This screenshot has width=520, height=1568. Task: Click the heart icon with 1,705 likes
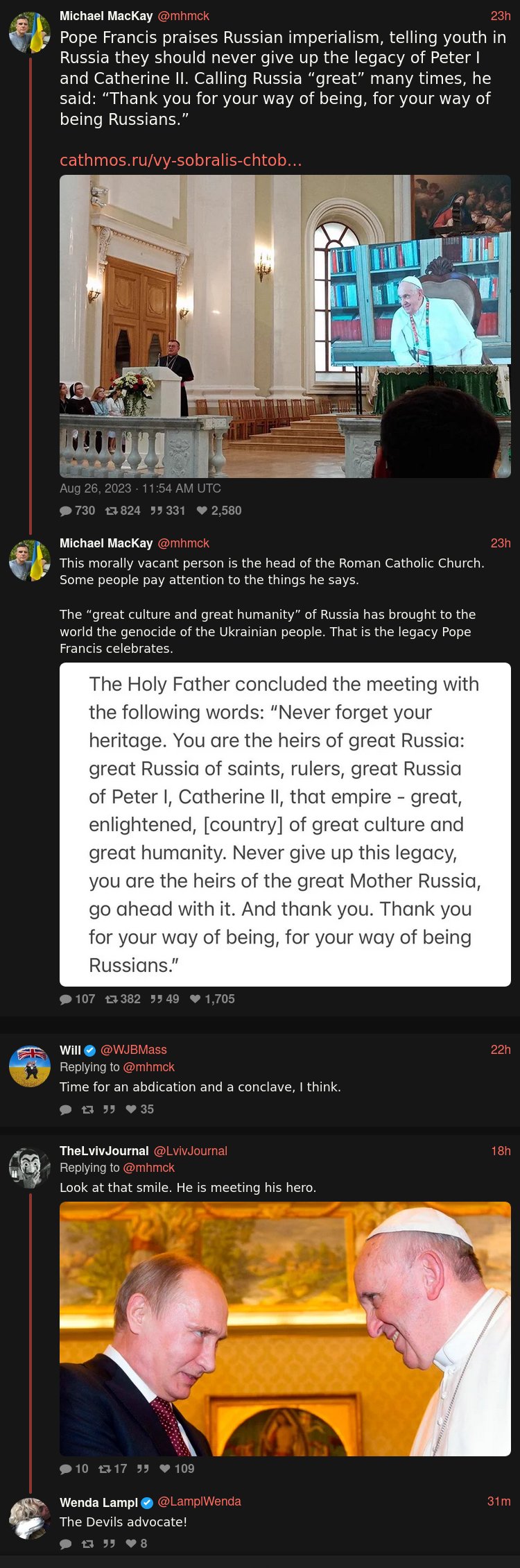tap(196, 999)
